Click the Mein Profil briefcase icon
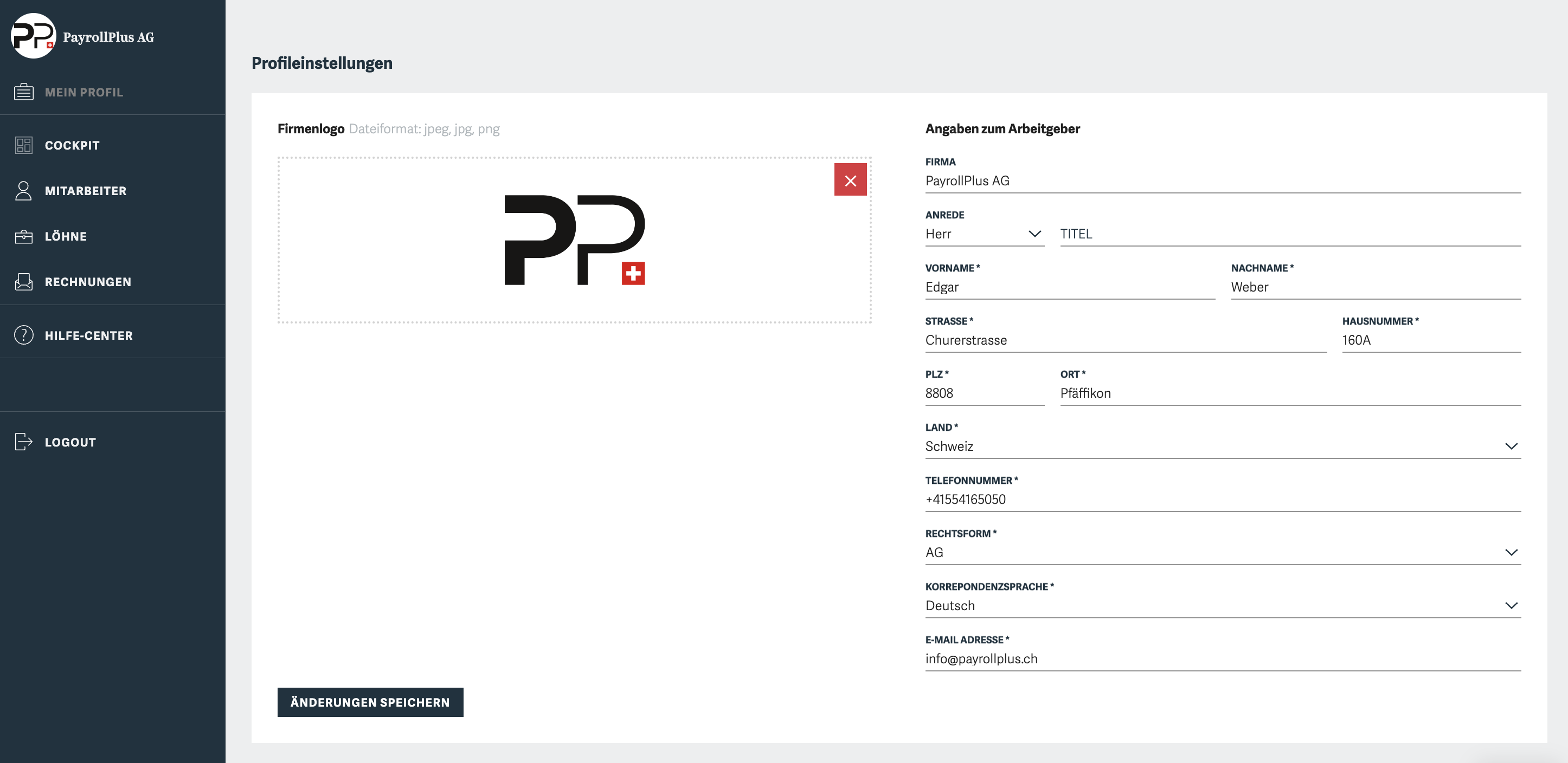The height and width of the screenshot is (763, 1568). (24, 92)
